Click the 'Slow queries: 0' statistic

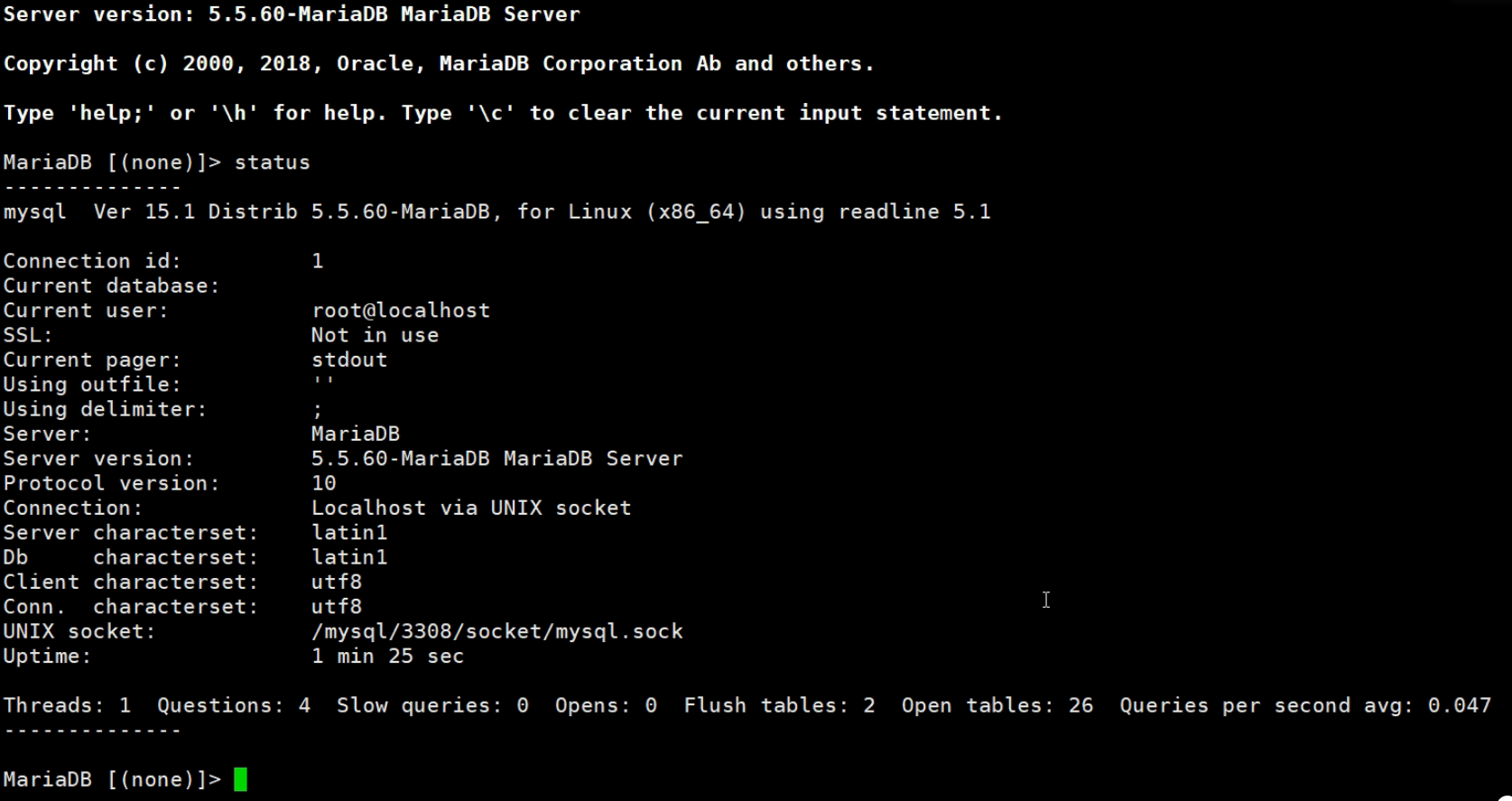tap(432, 705)
